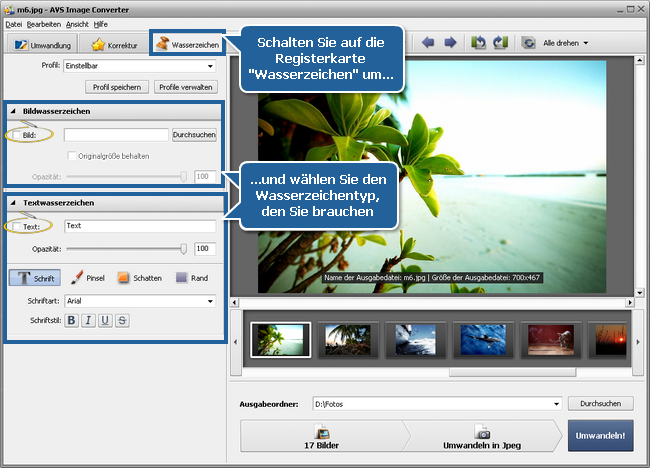650x468 pixels.
Task: Select the red room thumbnail in filmstrip
Action: coord(549,340)
